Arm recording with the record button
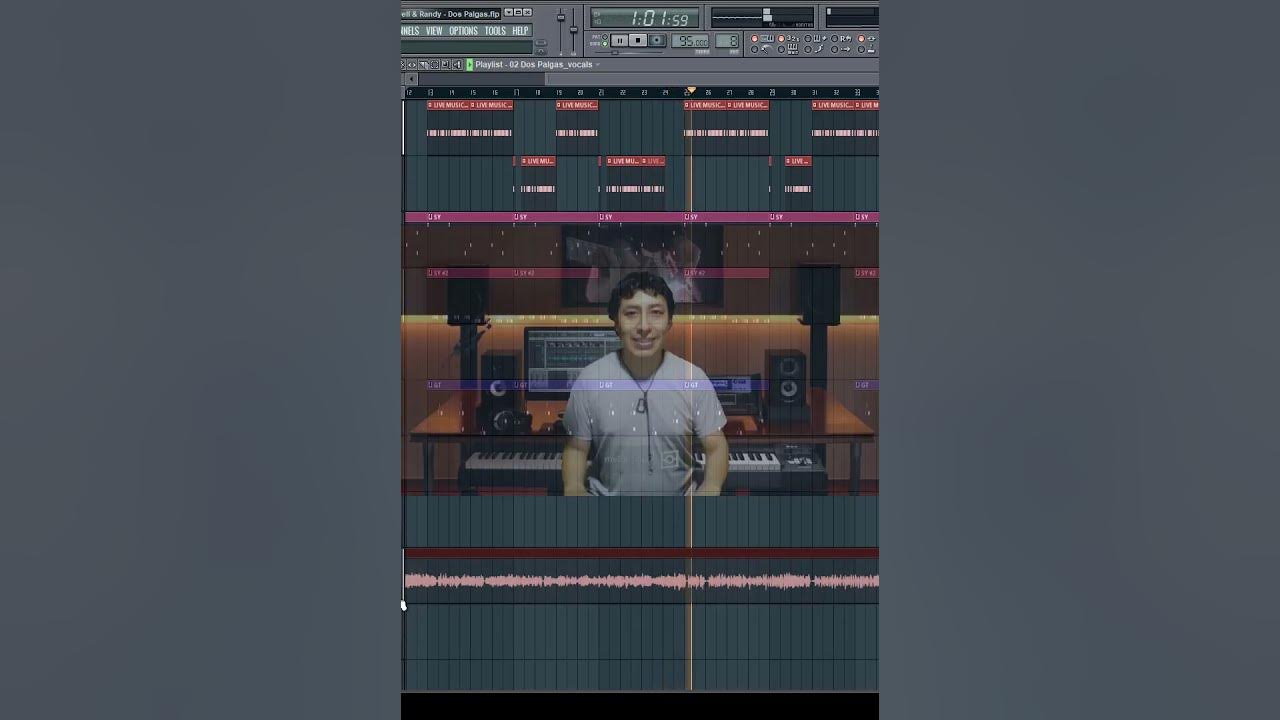 pyautogui.click(x=657, y=40)
